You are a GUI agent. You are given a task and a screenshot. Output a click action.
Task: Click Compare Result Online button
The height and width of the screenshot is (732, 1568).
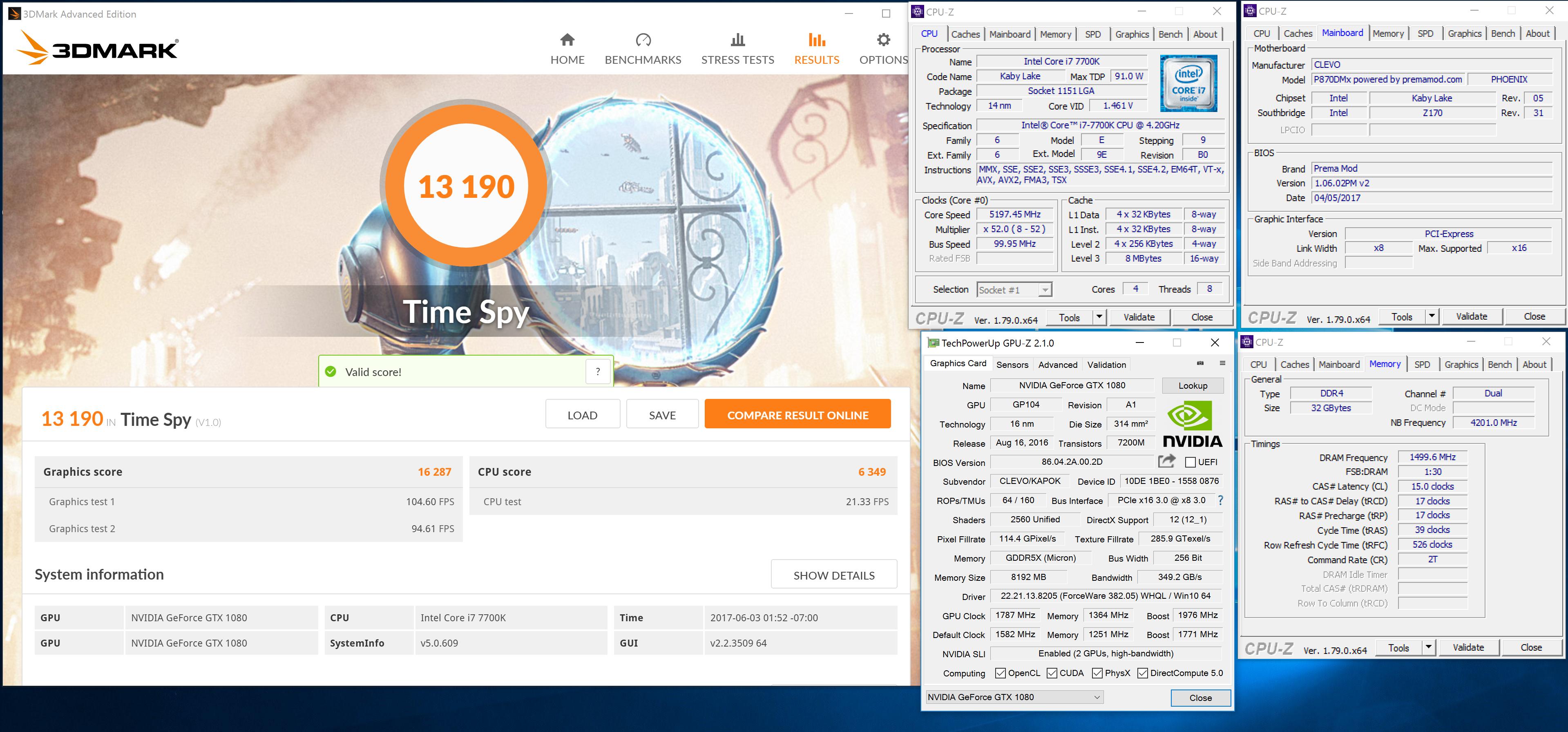(x=797, y=415)
